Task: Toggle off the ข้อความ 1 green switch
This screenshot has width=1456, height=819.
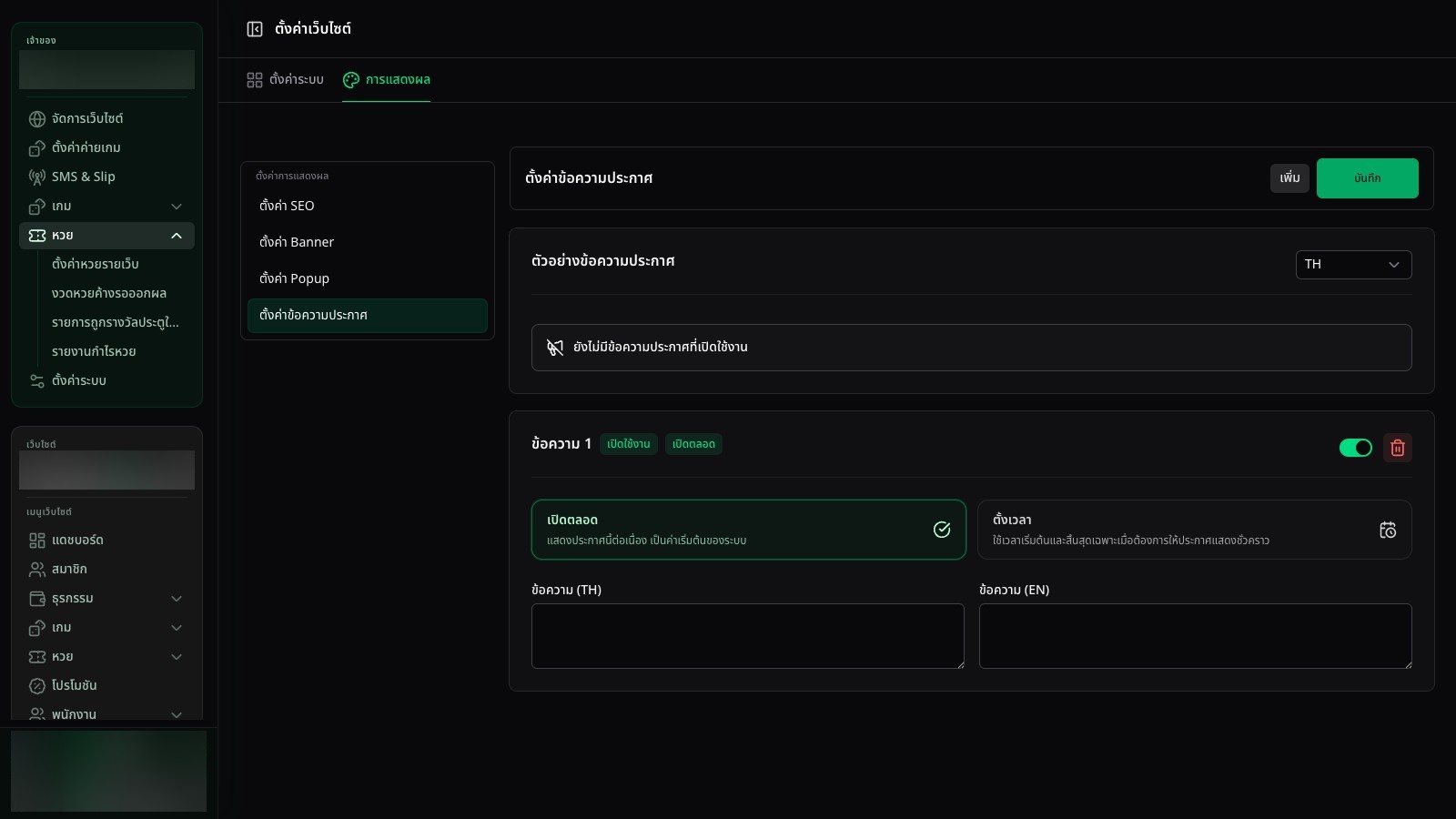Action: tap(1356, 448)
